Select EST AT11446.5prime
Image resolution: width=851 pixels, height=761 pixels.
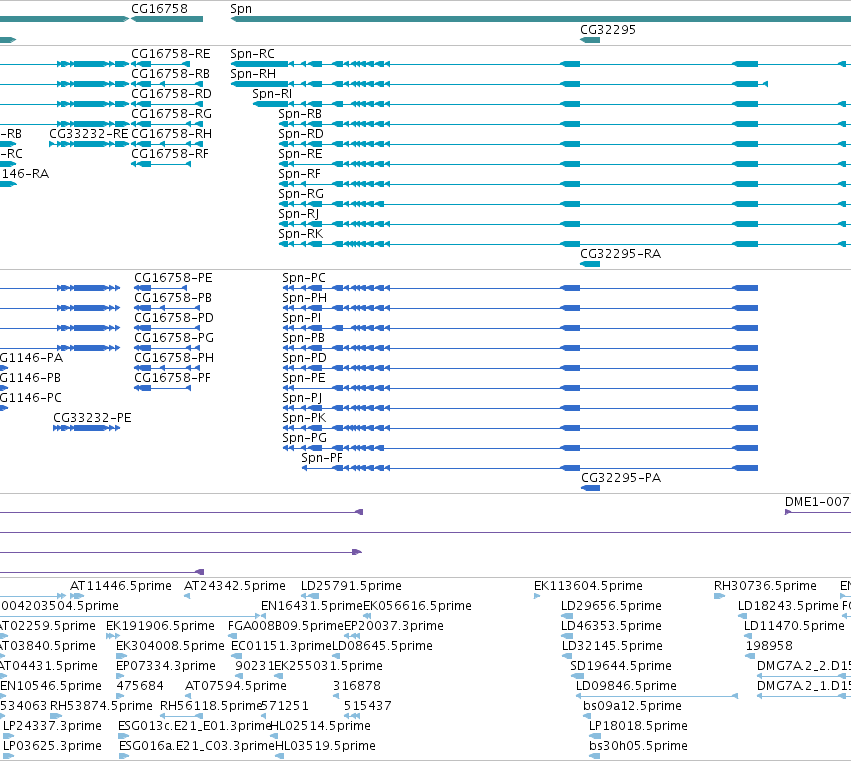tap(121, 586)
